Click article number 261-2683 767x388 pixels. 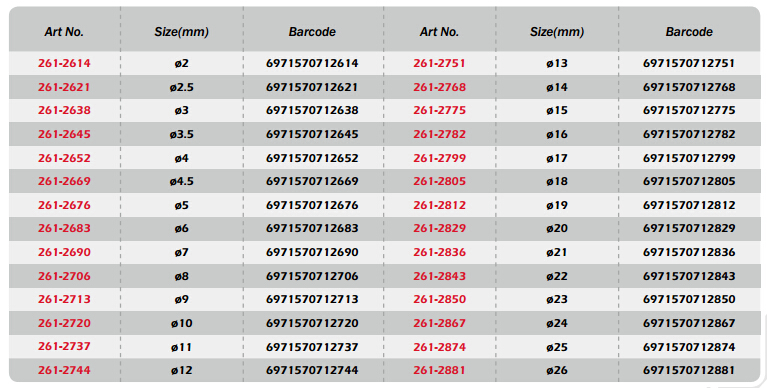(64, 228)
